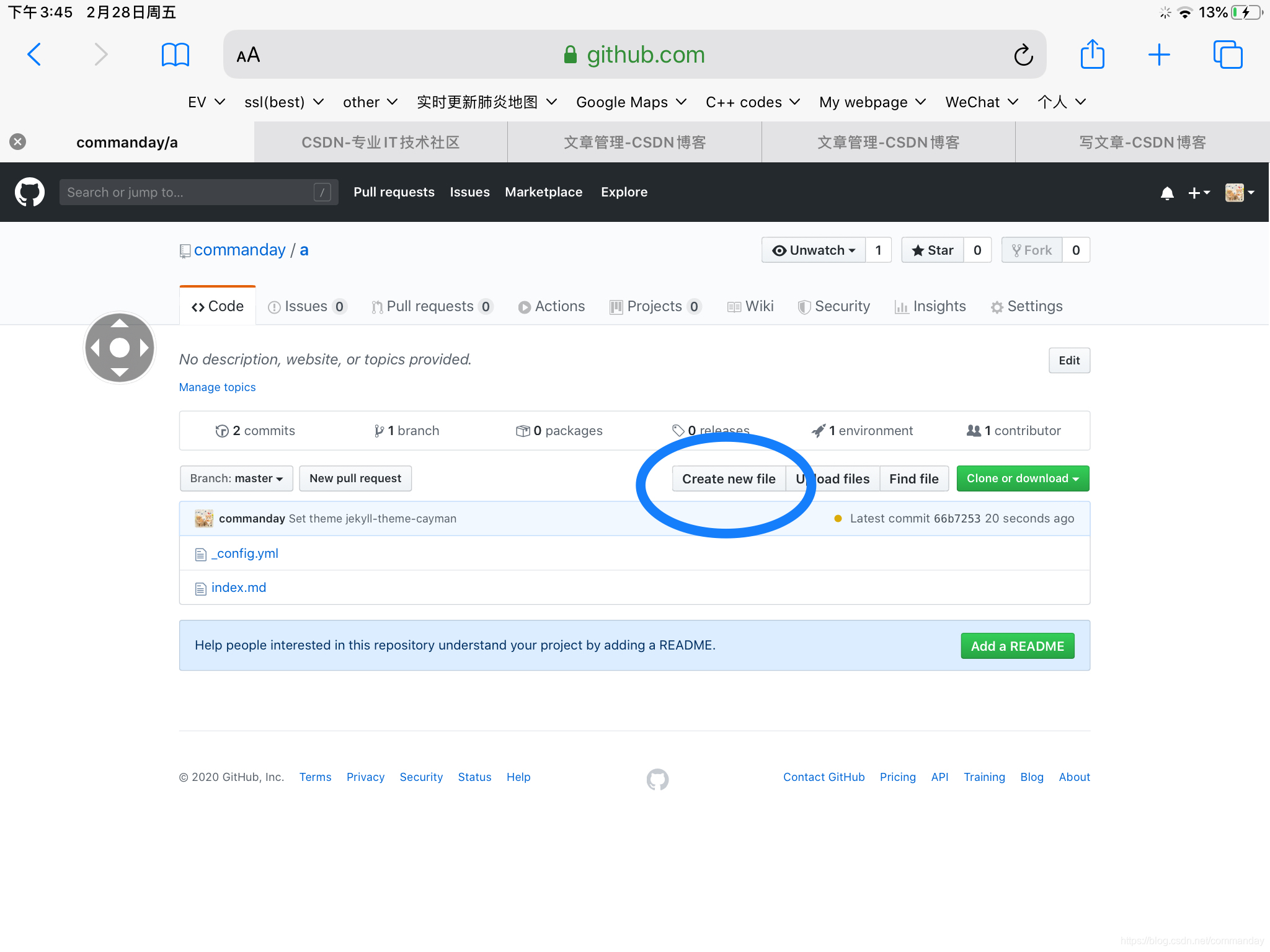Expand Branch master dropdown
1270x952 pixels.
point(234,477)
